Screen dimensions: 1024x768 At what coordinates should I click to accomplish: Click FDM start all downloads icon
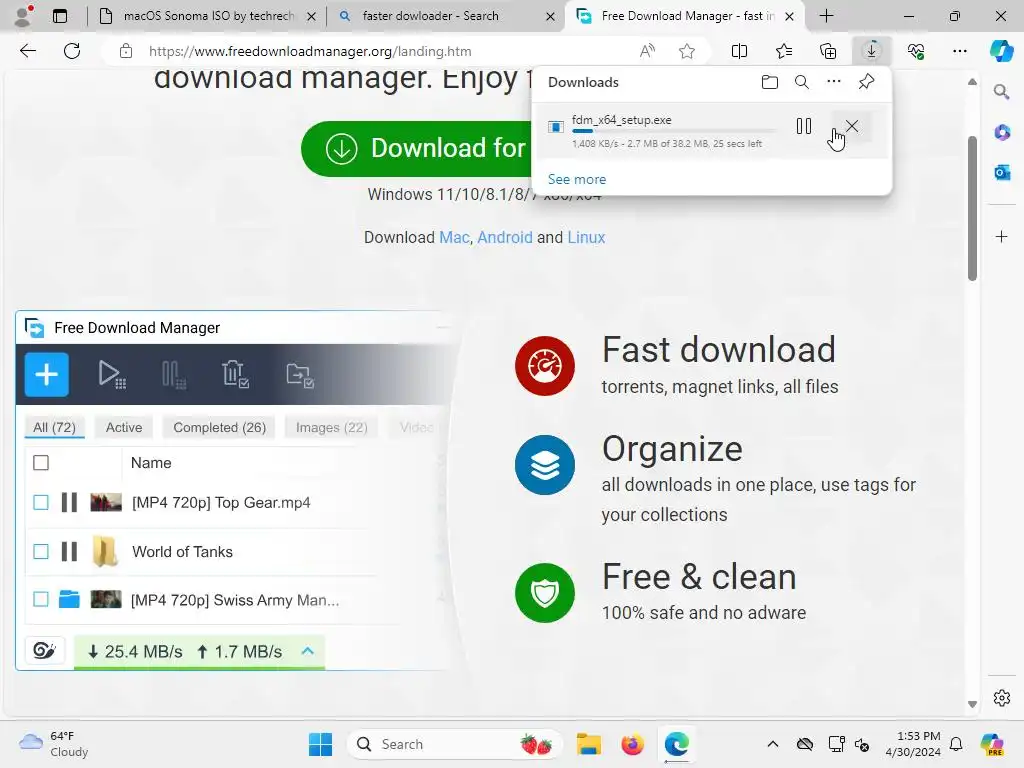point(112,375)
